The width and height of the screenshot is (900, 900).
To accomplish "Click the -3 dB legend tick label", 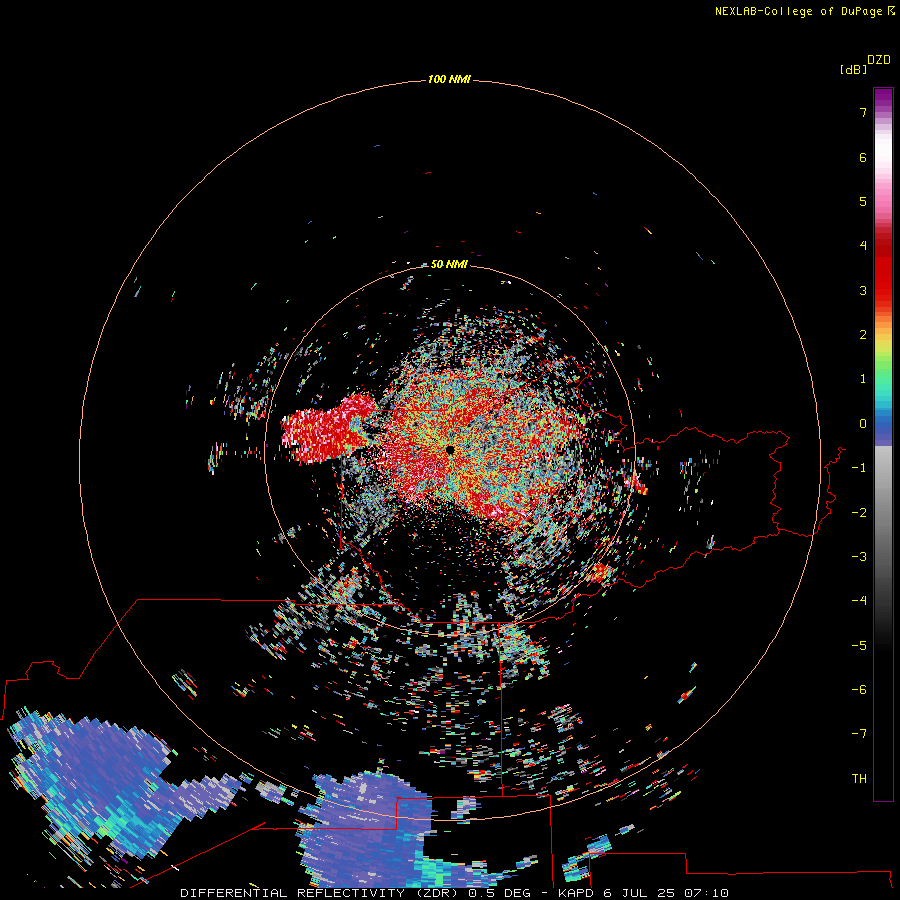I will 859,557.
